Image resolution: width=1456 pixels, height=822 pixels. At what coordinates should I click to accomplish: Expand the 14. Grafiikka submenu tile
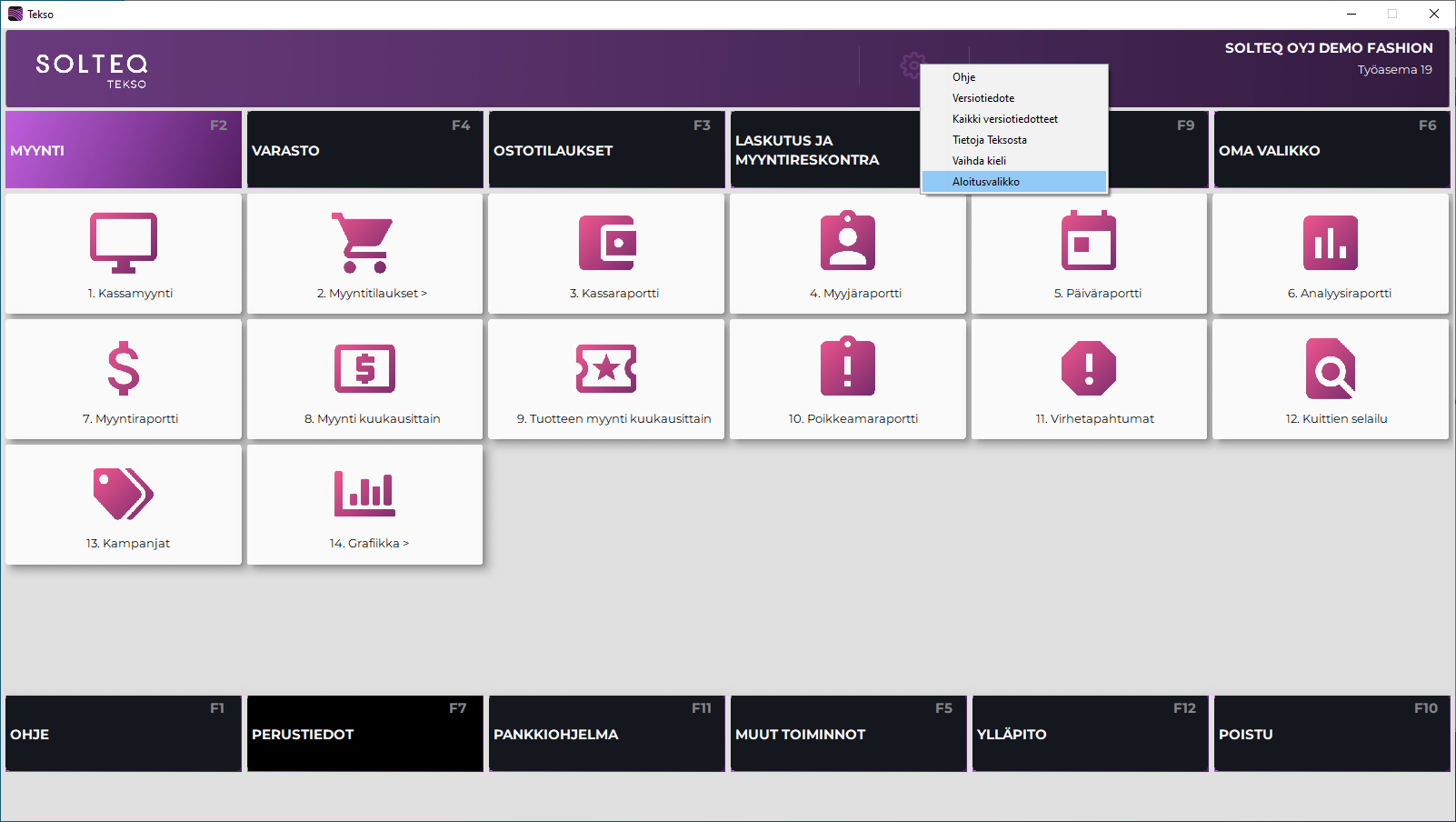click(364, 505)
